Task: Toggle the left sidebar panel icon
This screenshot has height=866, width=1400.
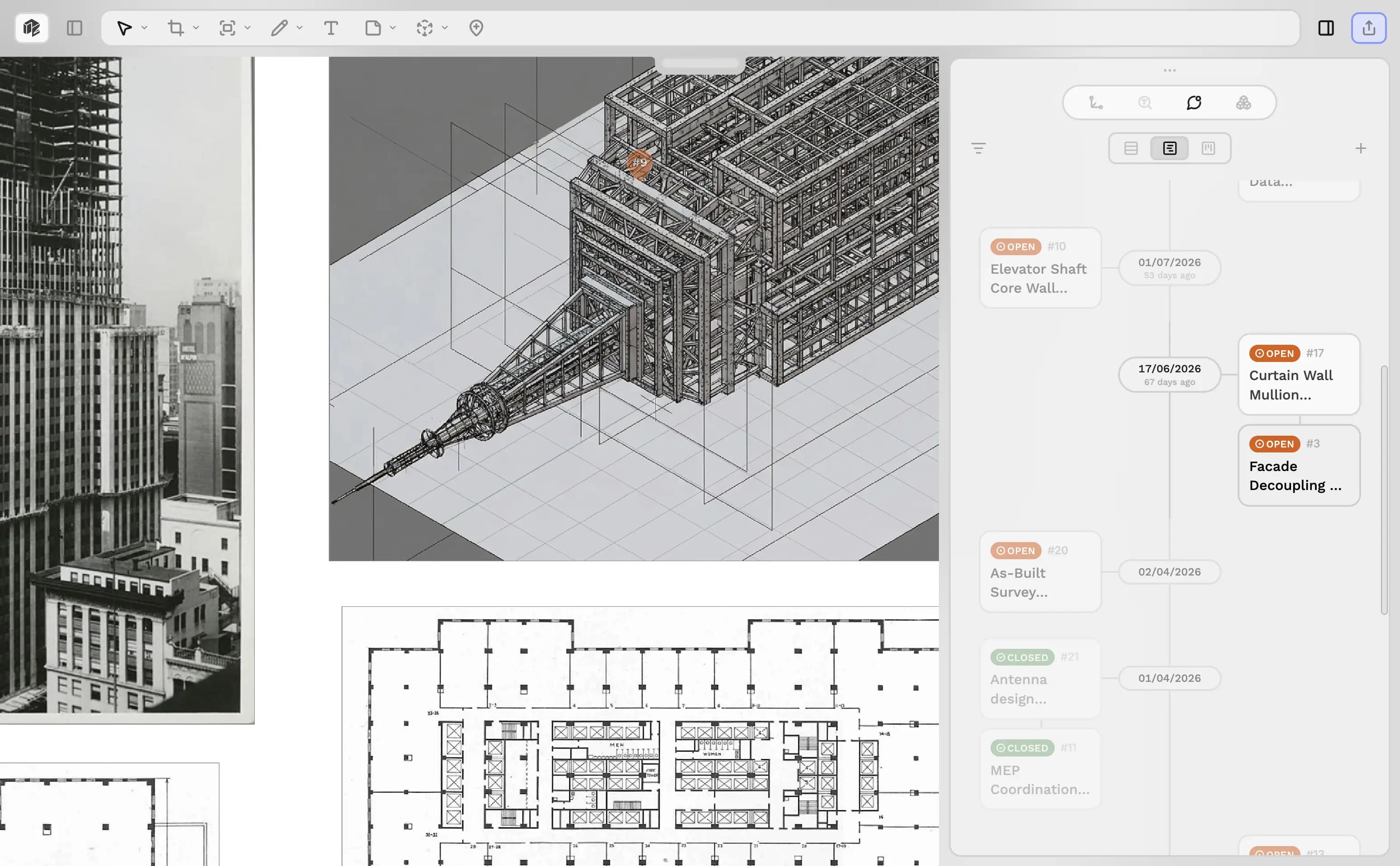Action: tap(75, 28)
